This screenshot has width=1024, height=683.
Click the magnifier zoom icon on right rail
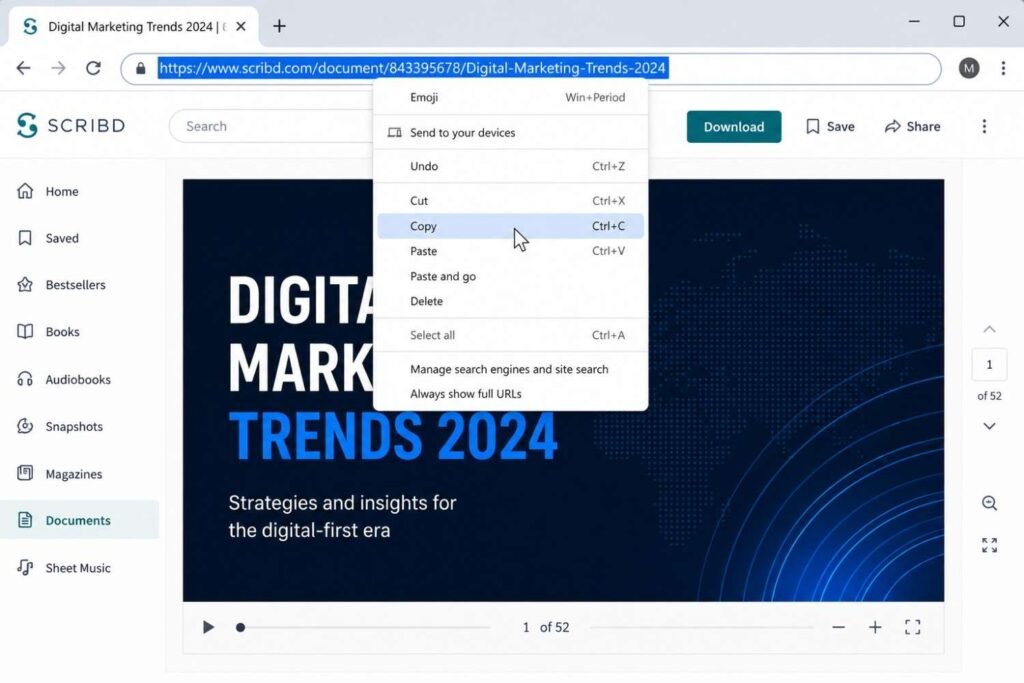click(x=989, y=503)
